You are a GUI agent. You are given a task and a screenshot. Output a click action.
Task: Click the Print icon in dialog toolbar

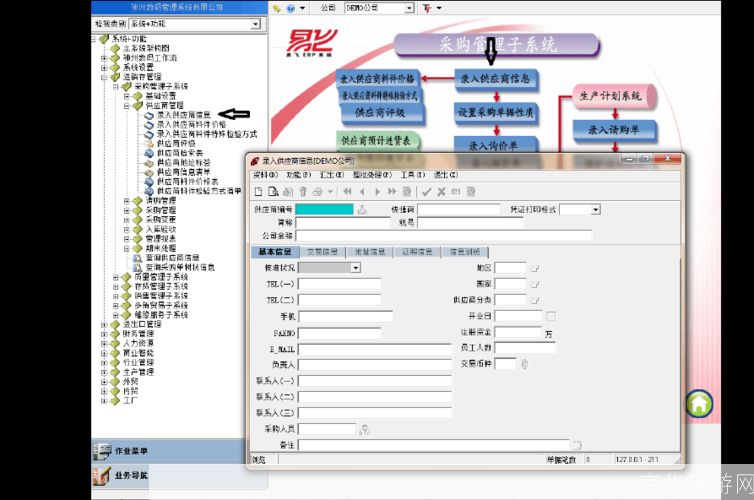317,192
